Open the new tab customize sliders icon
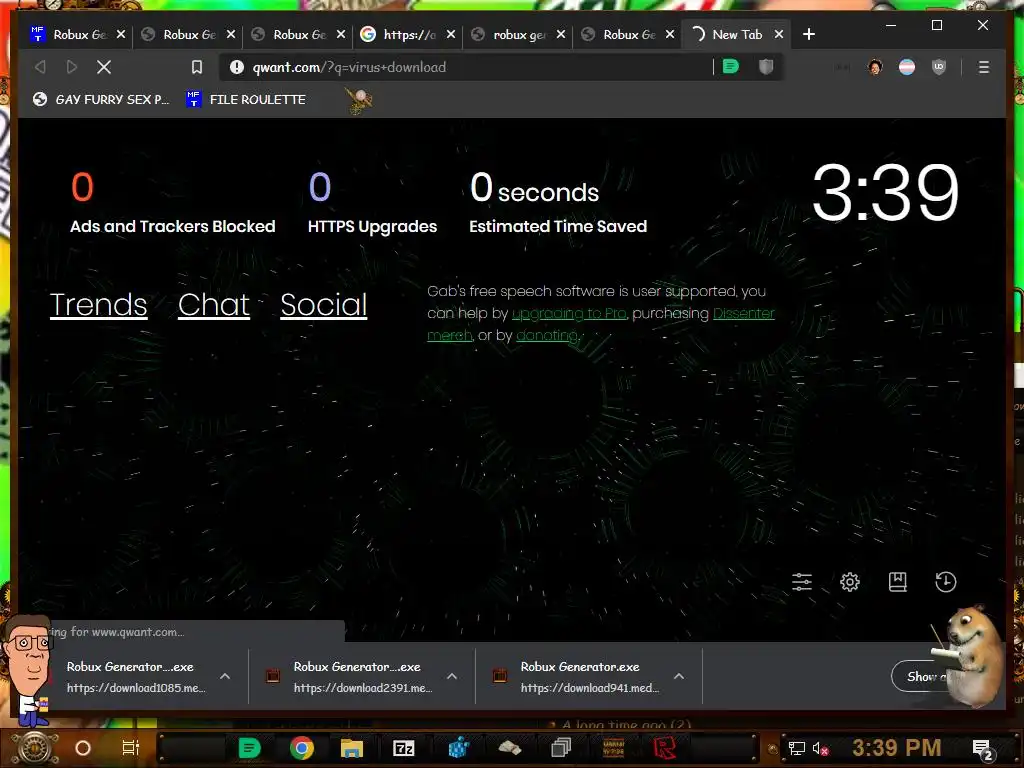 point(802,582)
